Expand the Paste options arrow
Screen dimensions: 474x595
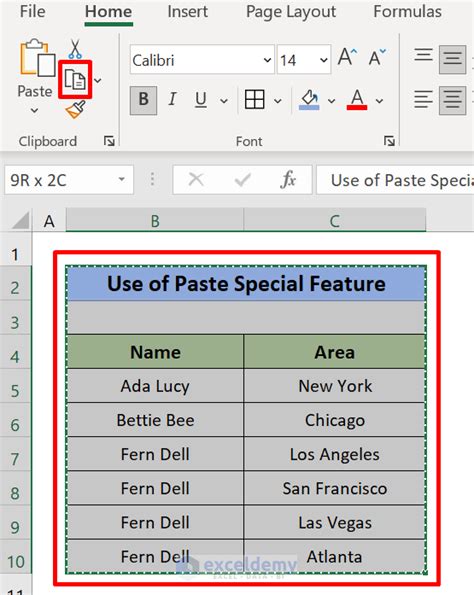click(35, 111)
